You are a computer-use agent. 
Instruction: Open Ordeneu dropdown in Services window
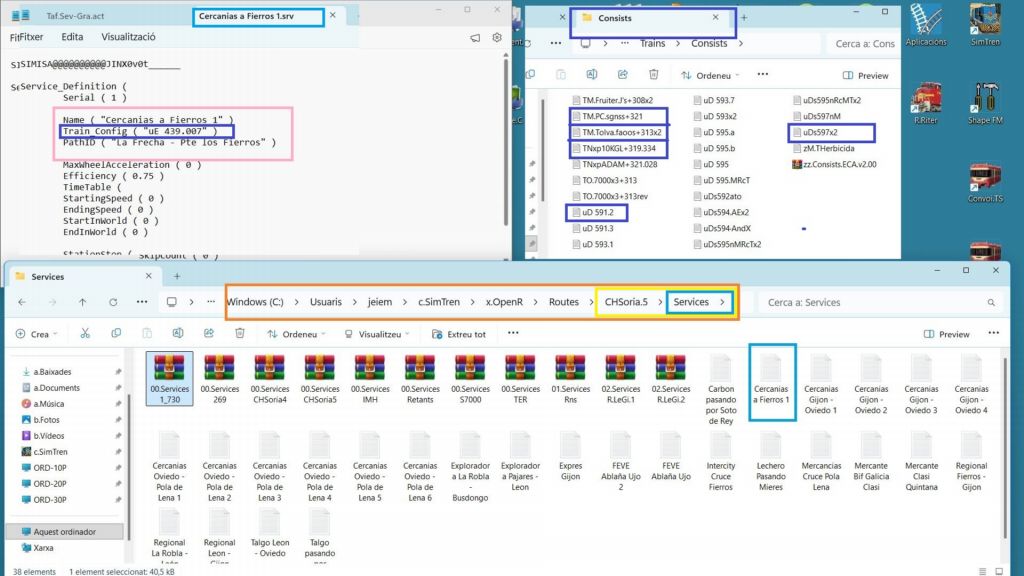[296, 334]
